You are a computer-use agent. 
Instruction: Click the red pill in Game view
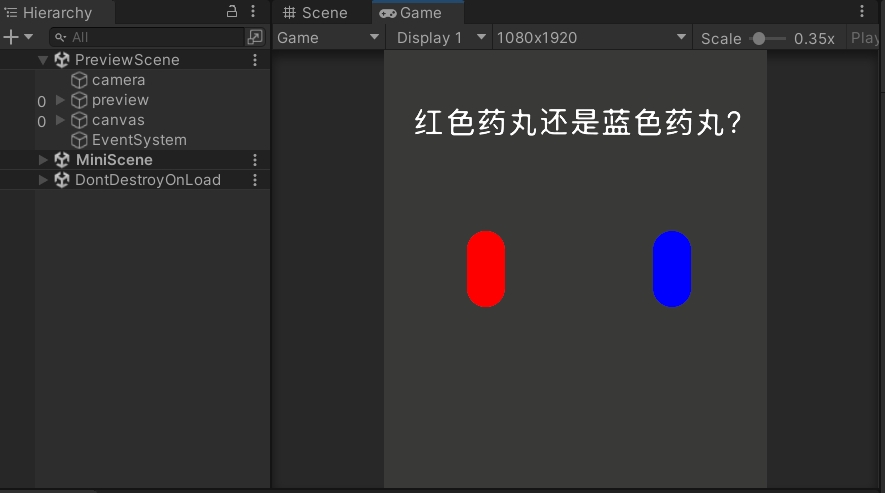[486, 269]
